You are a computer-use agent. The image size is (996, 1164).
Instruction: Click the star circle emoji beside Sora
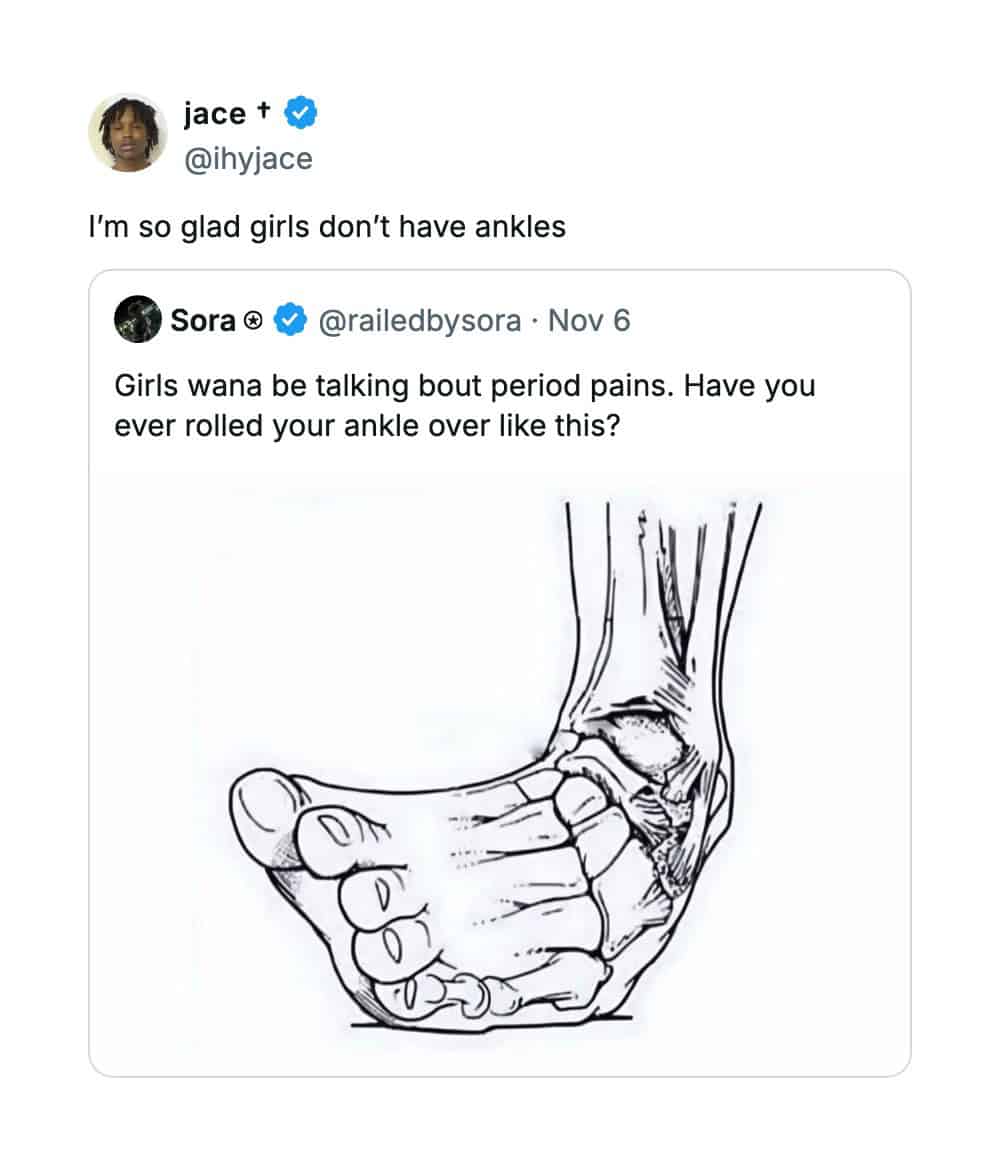[253, 321]
